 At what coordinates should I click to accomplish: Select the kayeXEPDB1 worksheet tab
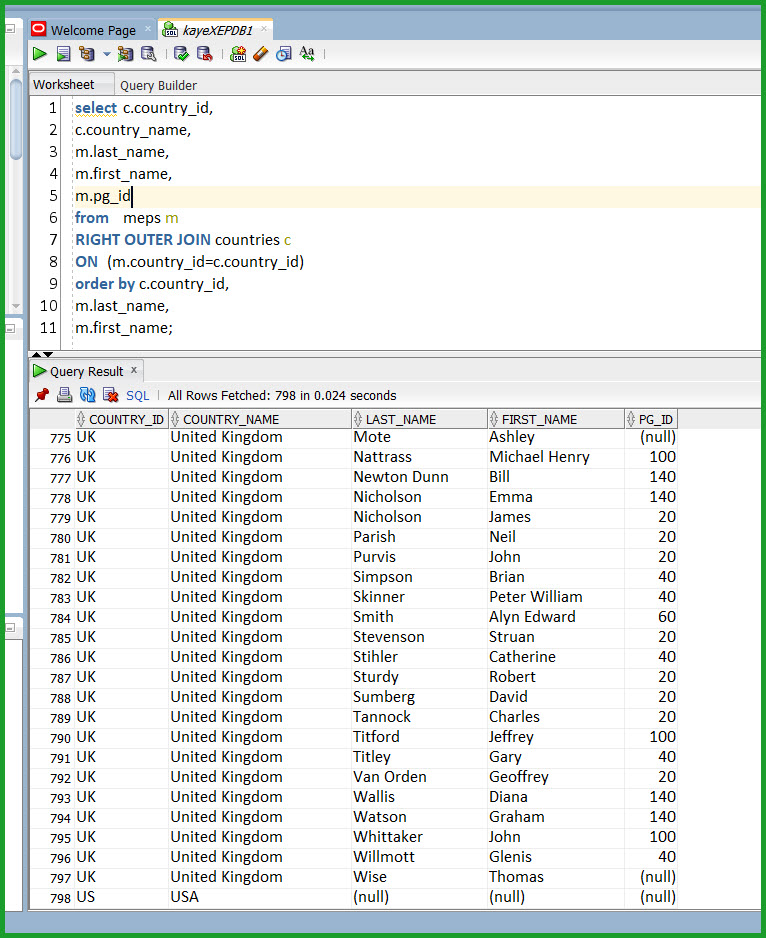pyautogui.click(x=217, y=30)
